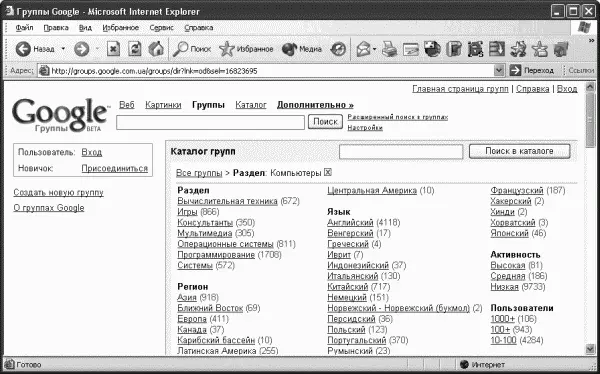Screen dimensions: 600x374
Task: Select Высокая activity link
Action: tap(508, 265)
